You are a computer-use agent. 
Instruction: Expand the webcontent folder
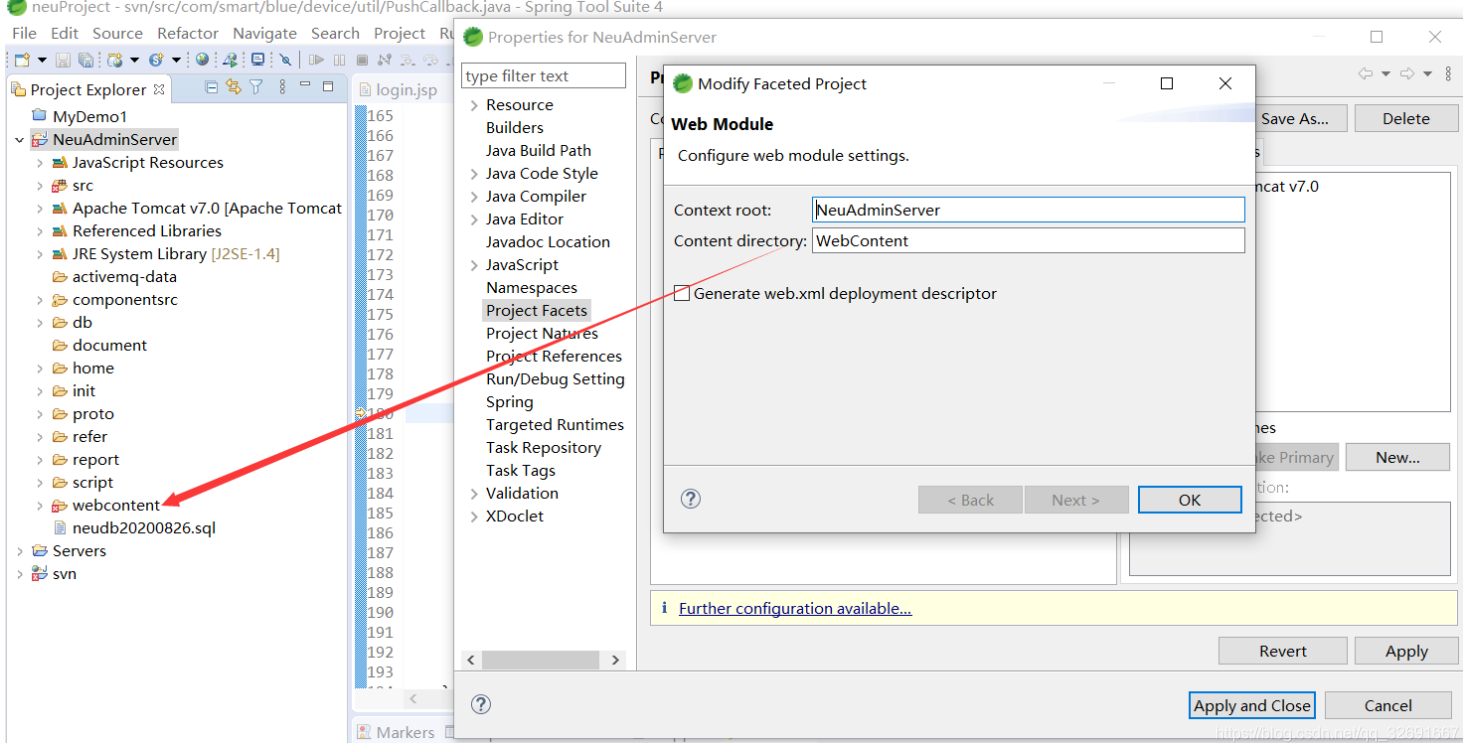pyautogui.click(x=40, y=505)
